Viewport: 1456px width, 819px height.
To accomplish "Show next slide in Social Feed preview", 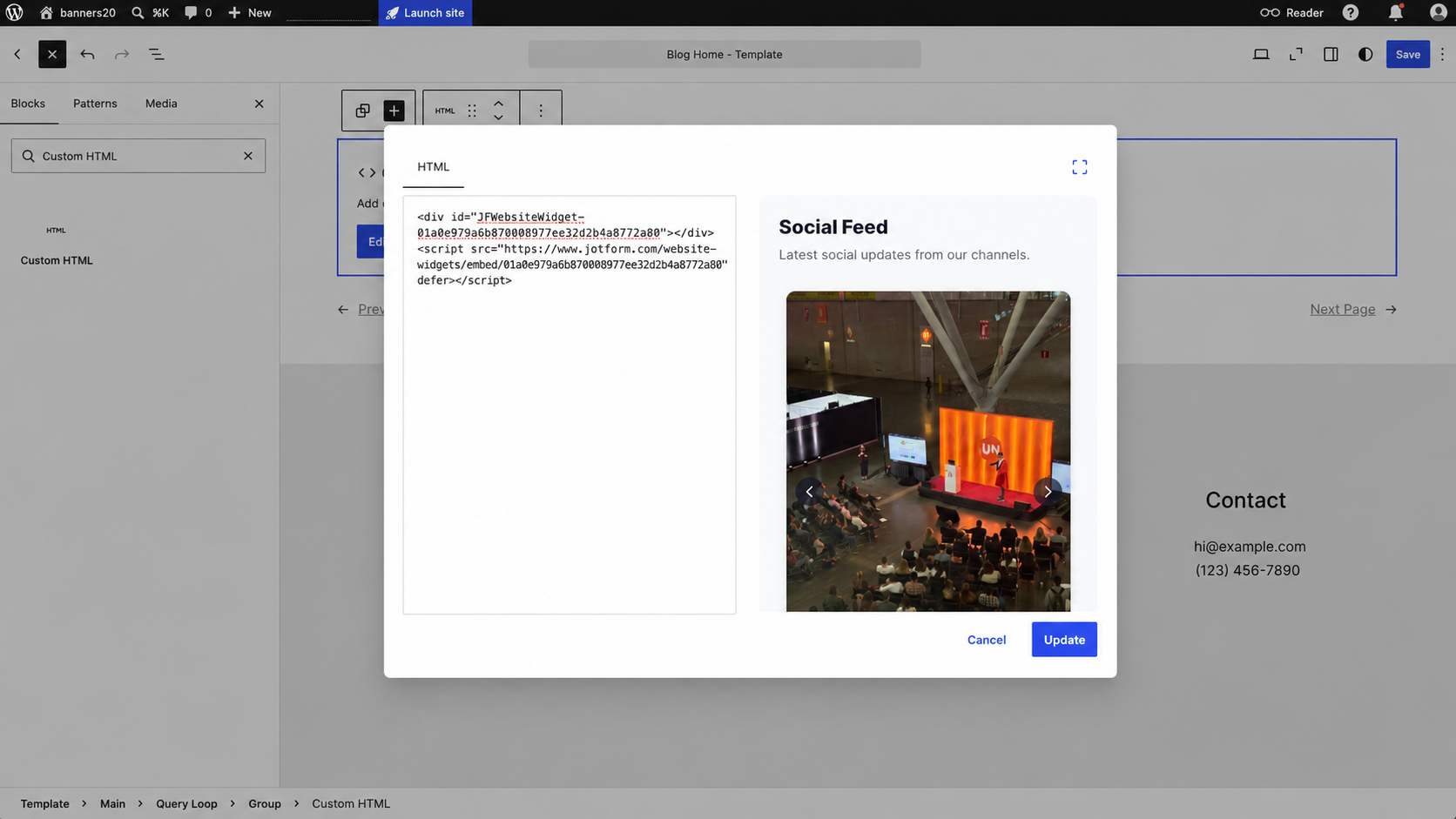I will pos(1048,492).
